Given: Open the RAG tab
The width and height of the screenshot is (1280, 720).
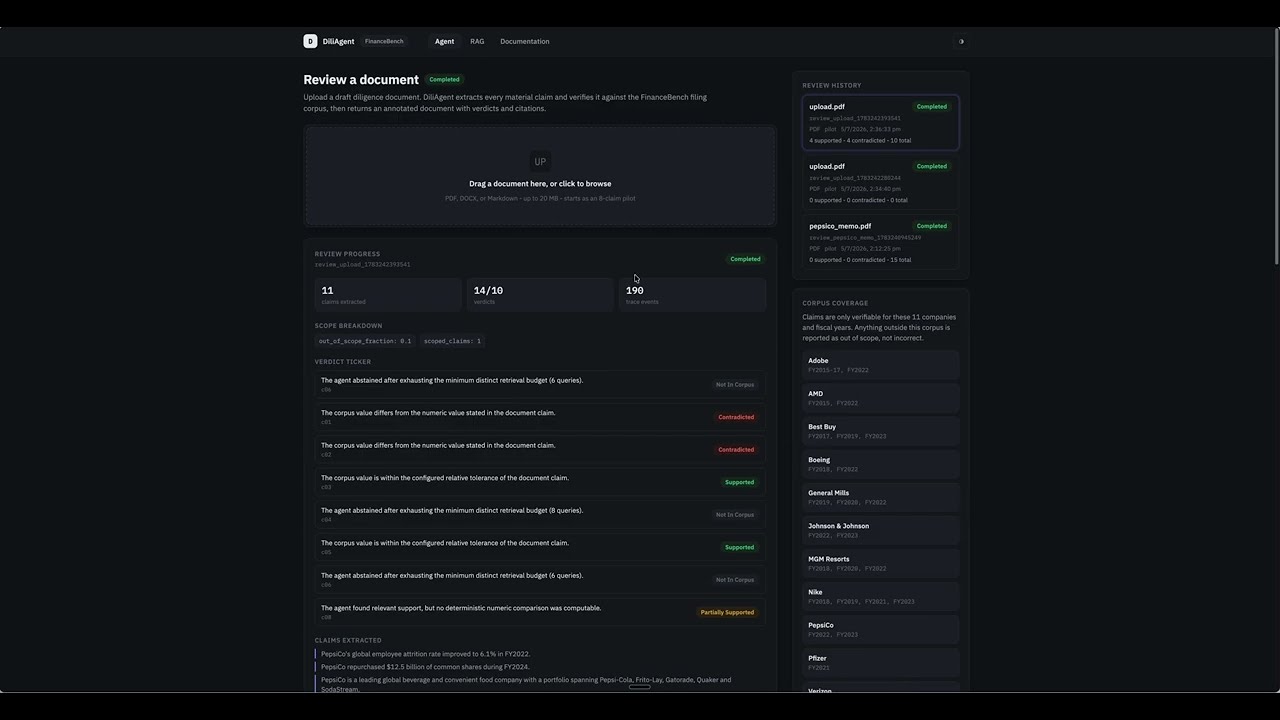Looking at the screenshot, I should click(477, 41).
